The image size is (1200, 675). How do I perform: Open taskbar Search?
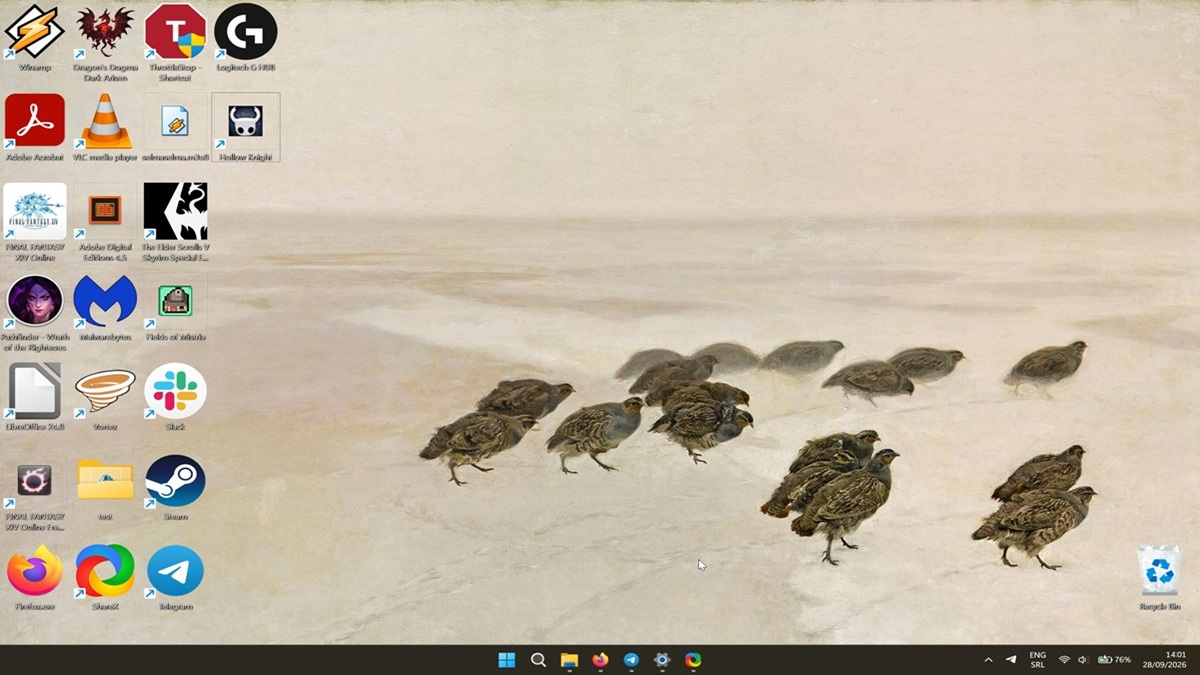pyautogui.click(x=538, y=660)
